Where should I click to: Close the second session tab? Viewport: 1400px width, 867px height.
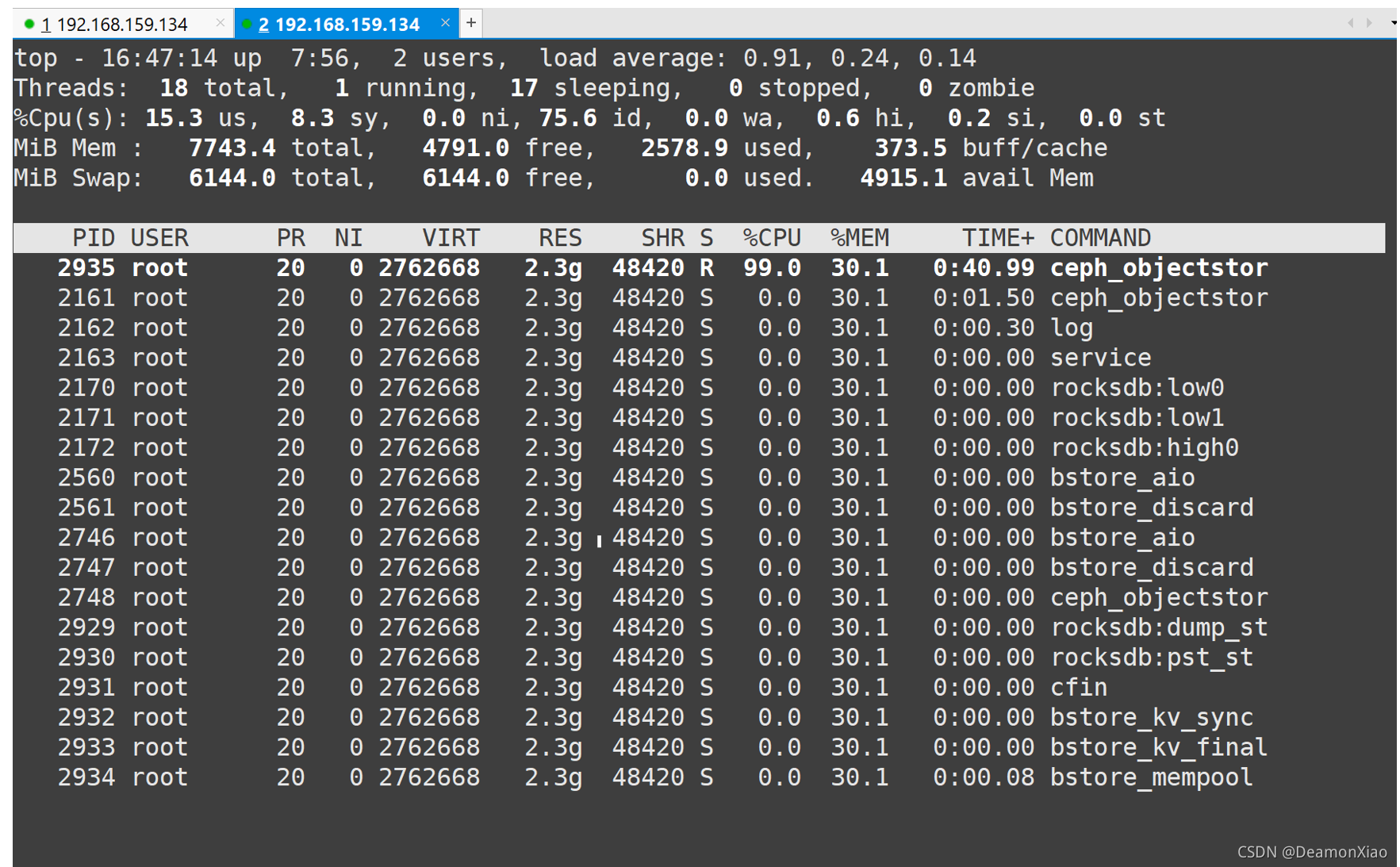(x=445, y=23)
